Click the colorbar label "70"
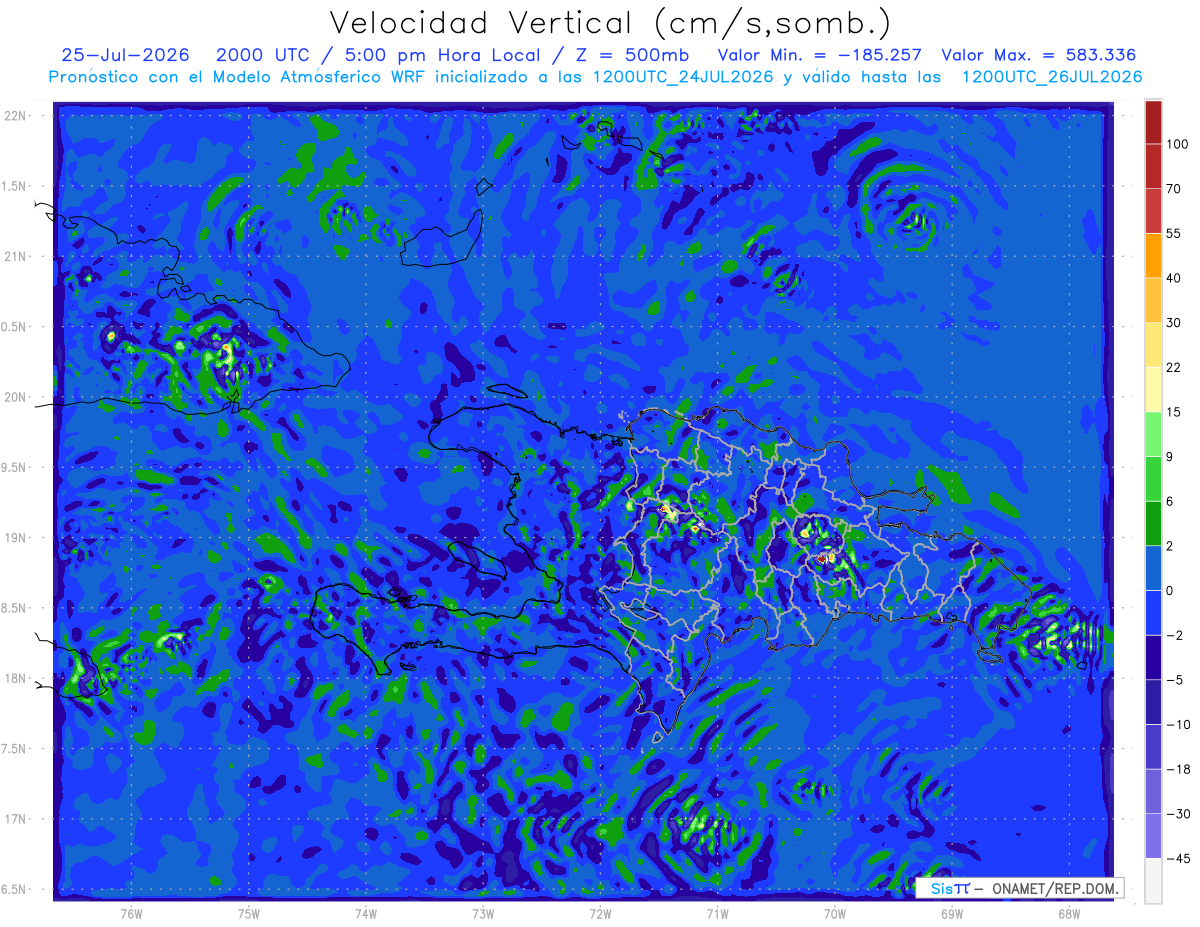 (1173, 189)
